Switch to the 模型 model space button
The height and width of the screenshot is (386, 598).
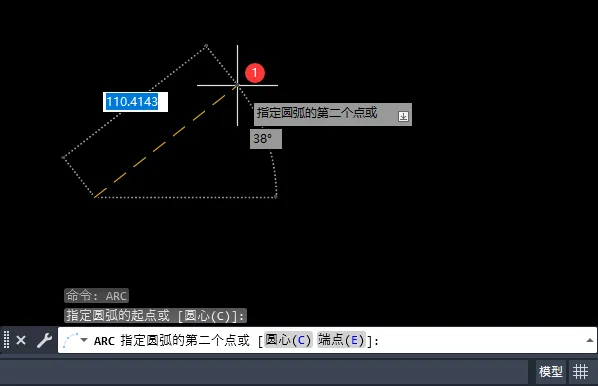[551, 372]
